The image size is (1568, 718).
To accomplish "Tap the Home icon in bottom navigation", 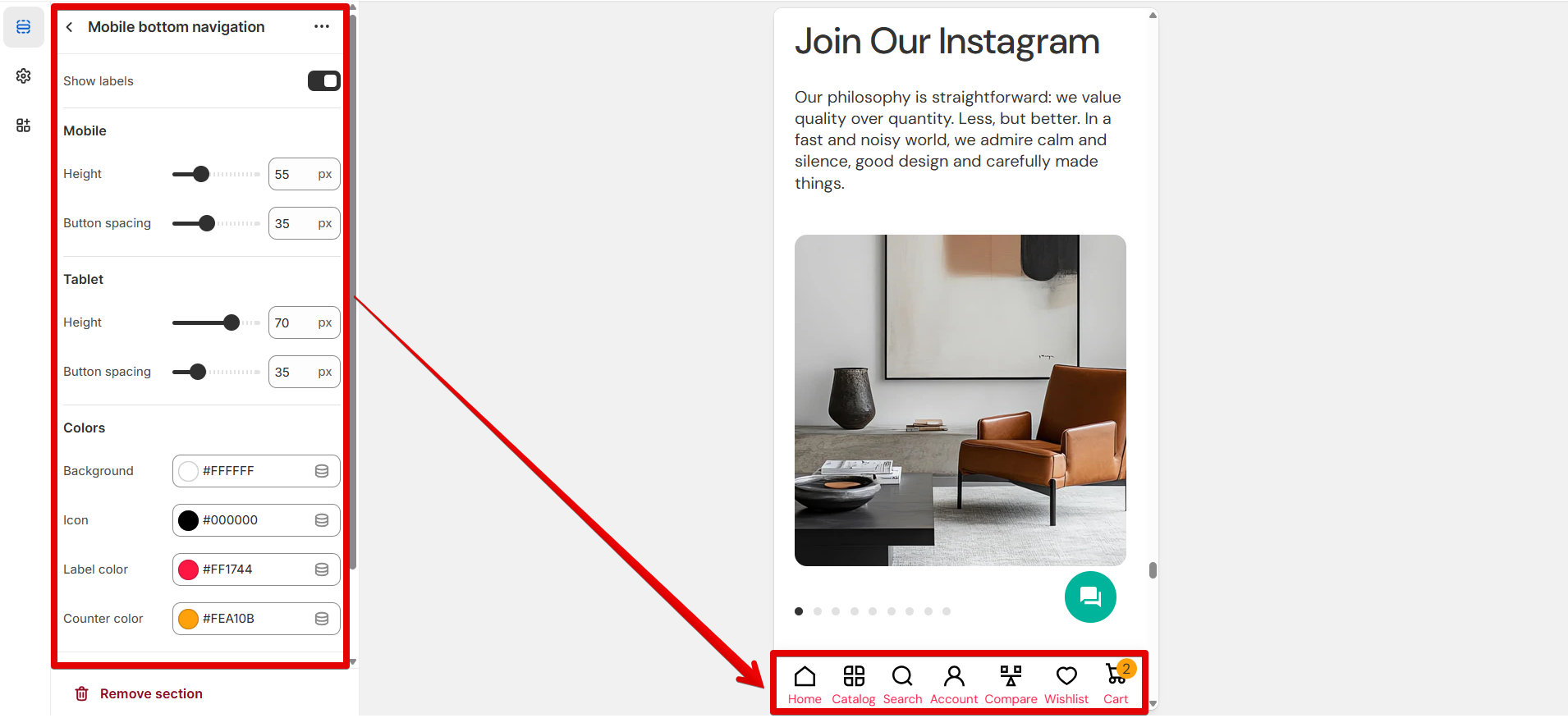I will [805, 676].
